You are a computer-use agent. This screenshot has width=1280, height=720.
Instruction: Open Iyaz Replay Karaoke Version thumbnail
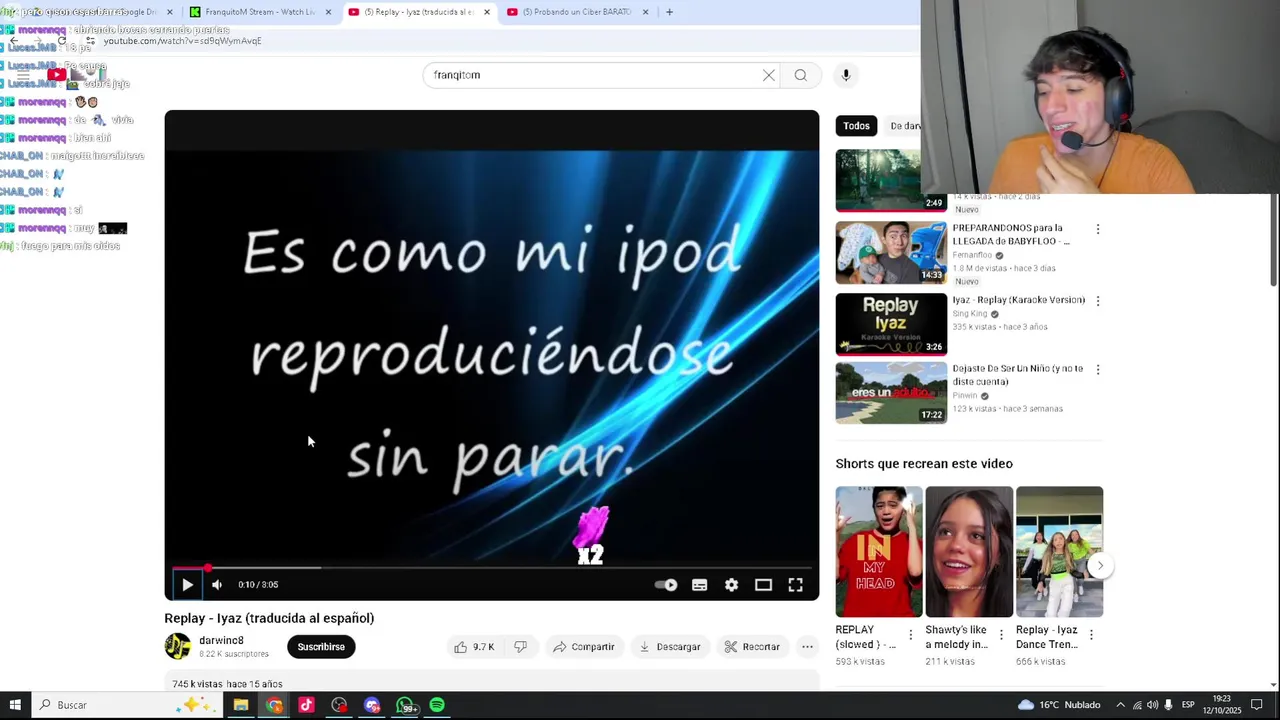(891, 324)
